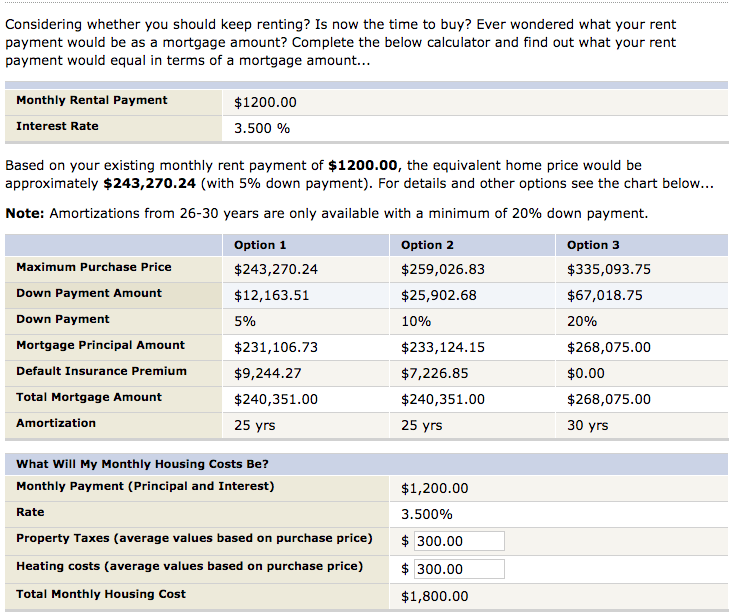Image resolution: width=730 pixels, height=613 pixels.
Task: Click Option 1 purchase price $243,270.24 in table
Action: pos(276,269)
